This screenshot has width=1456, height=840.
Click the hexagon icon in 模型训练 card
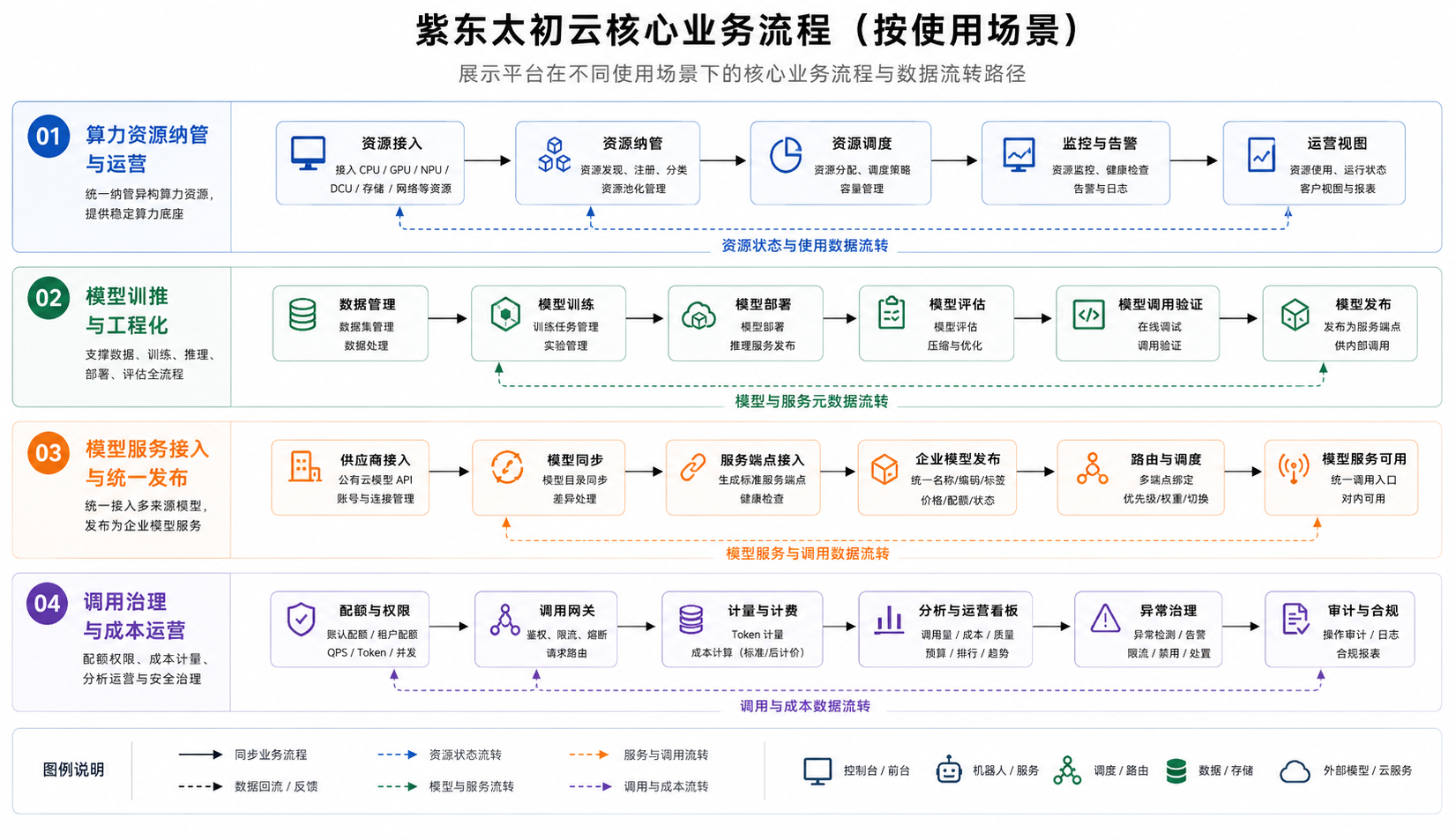505,315
